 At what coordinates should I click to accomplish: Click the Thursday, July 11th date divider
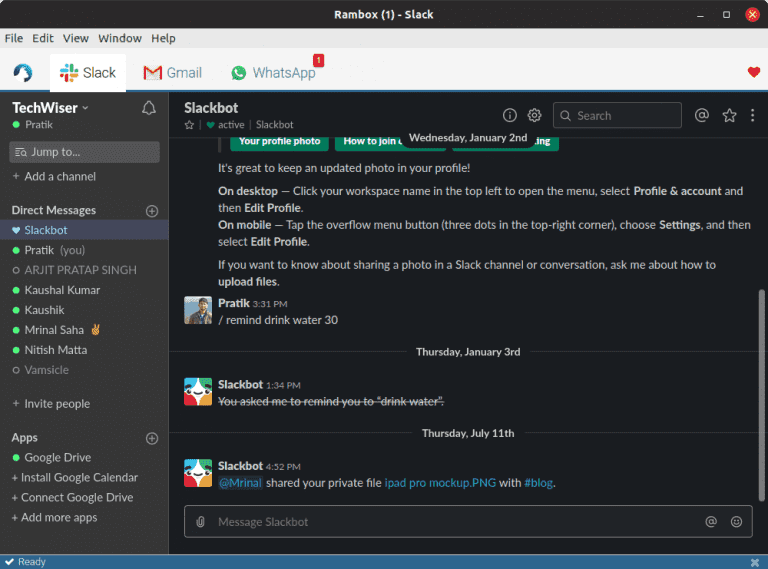[468, 433]
